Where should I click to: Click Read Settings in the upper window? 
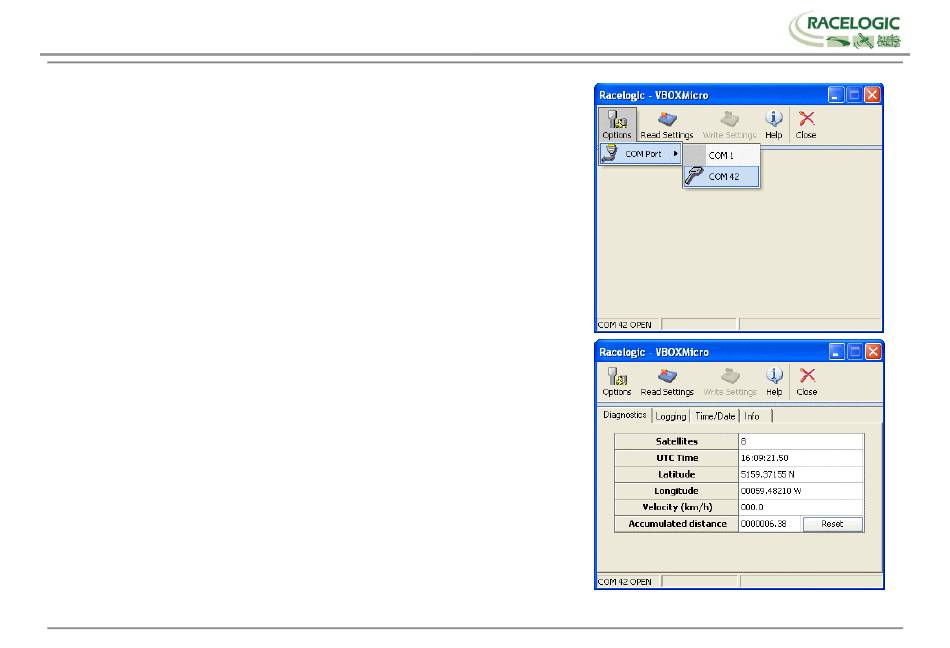click(x=666, y=125)
